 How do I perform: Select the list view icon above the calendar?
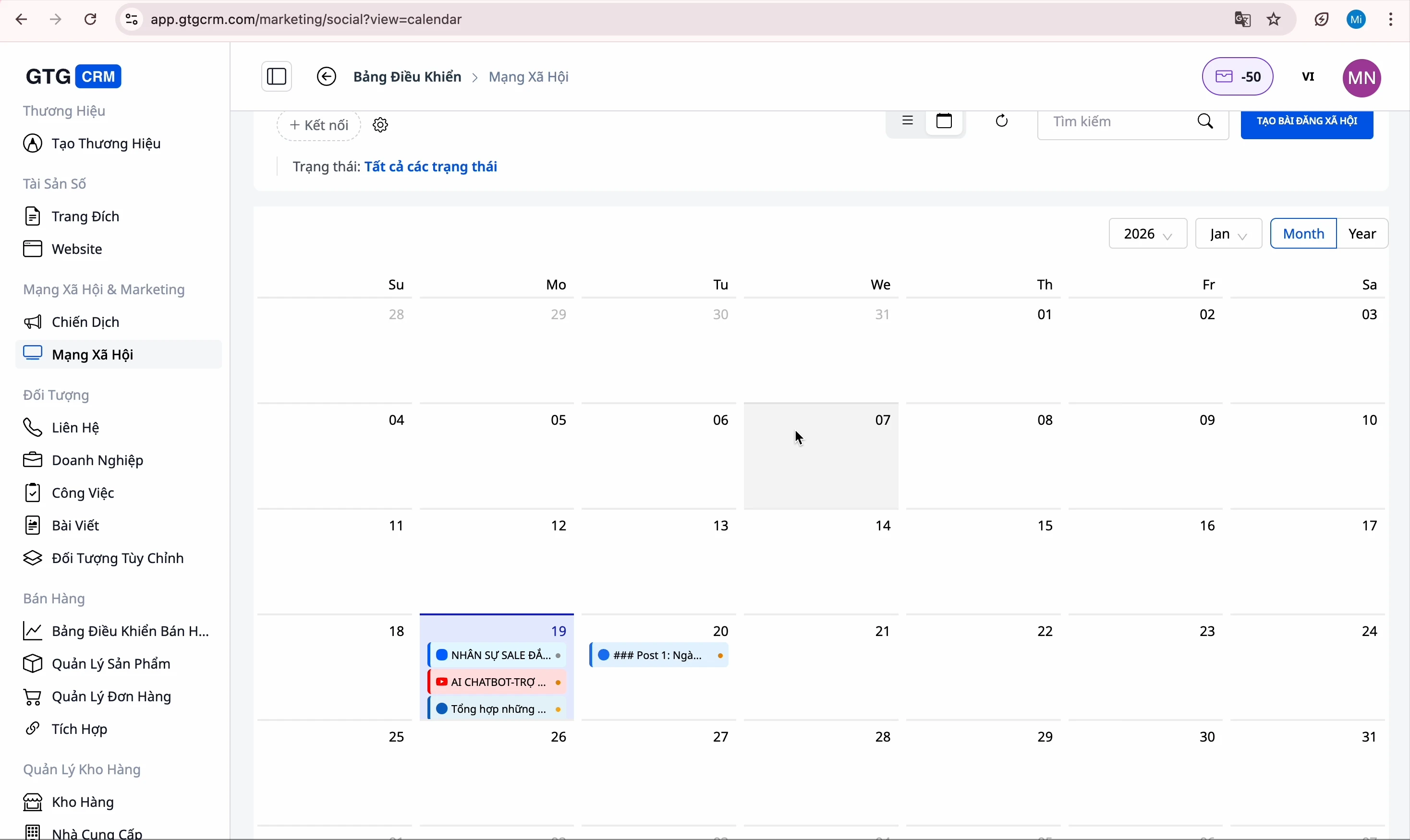[x=908, y=120]
